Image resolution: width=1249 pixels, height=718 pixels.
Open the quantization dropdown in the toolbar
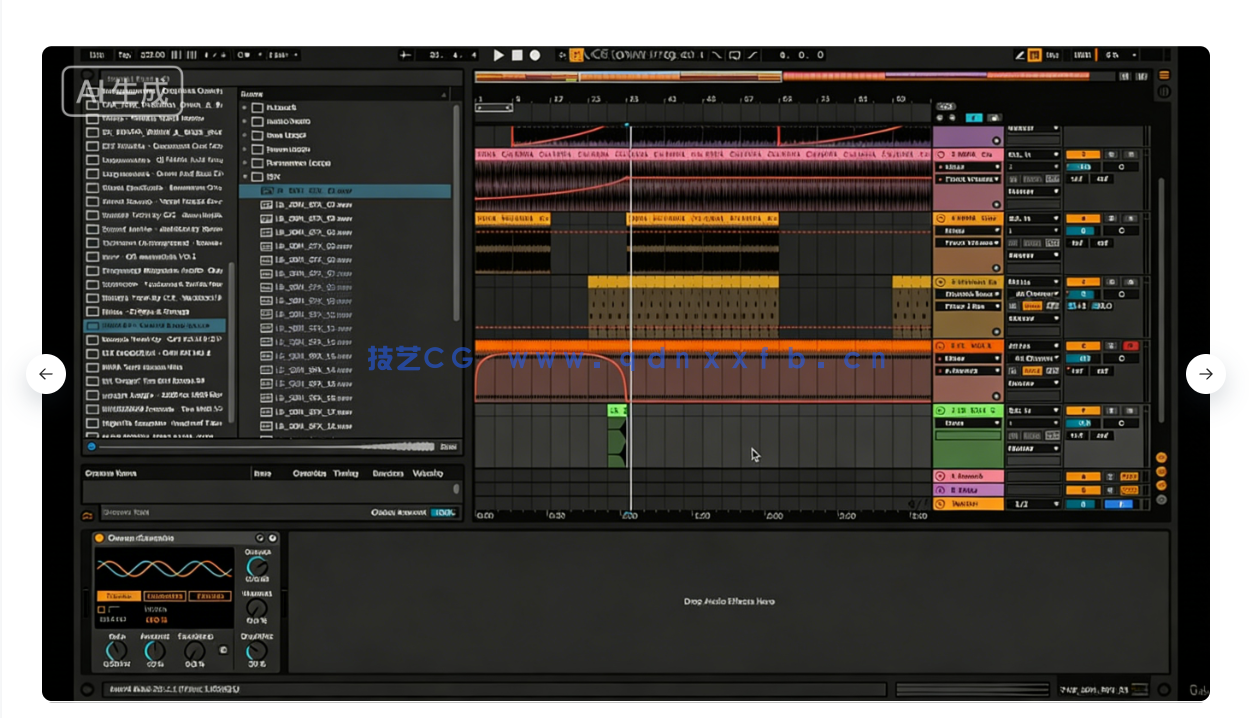point(278,55)
